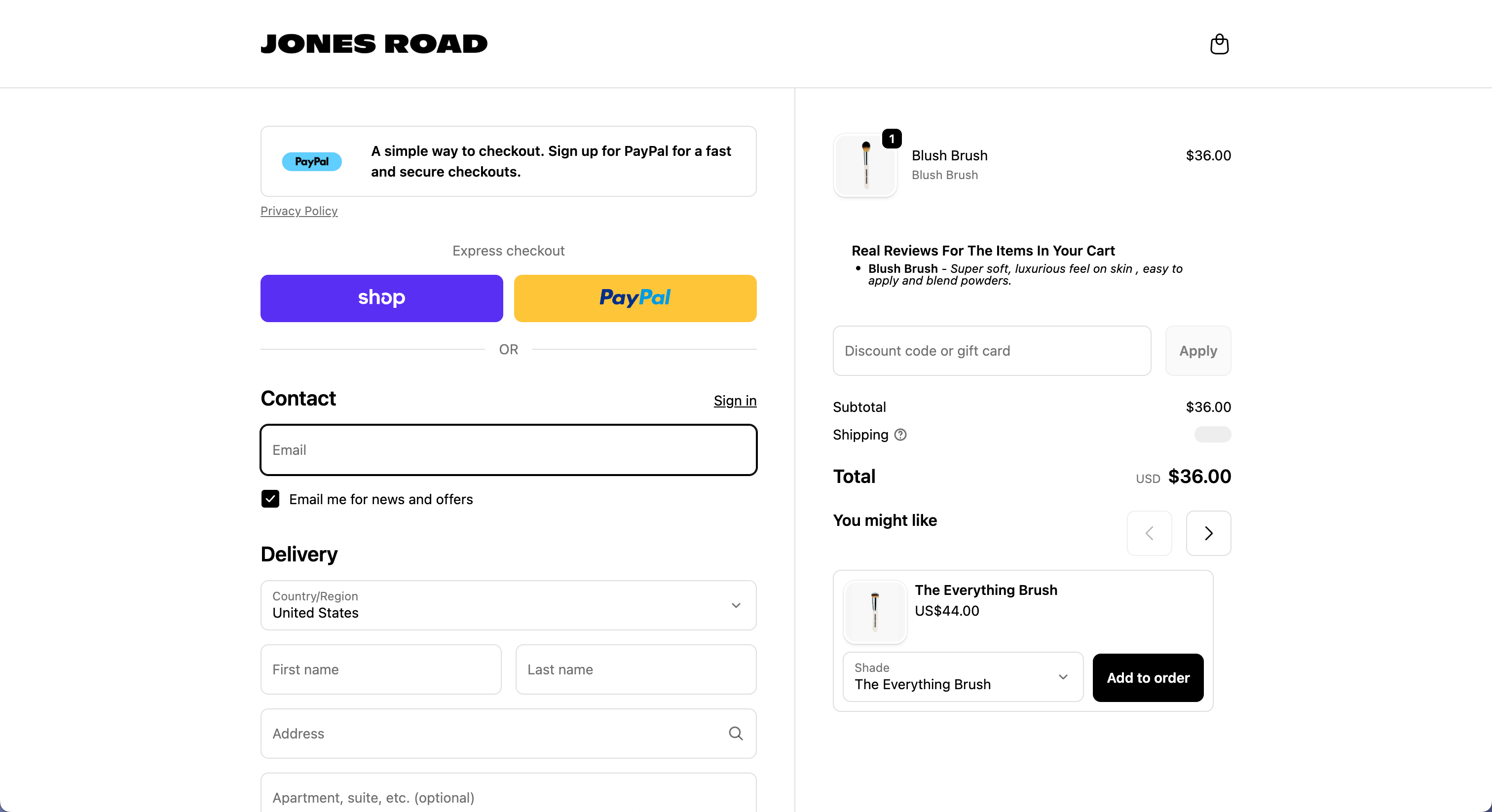Click the shipping help question icon

click(x=900, y=435)
